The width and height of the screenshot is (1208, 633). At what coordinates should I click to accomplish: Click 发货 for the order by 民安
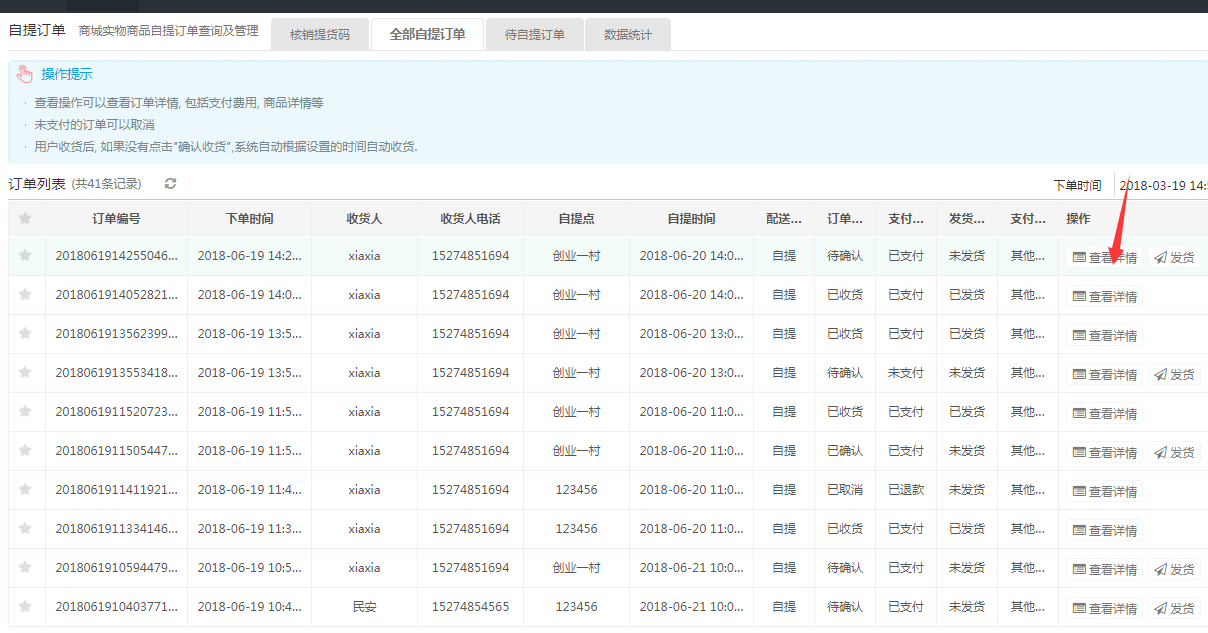point(1174,608)
